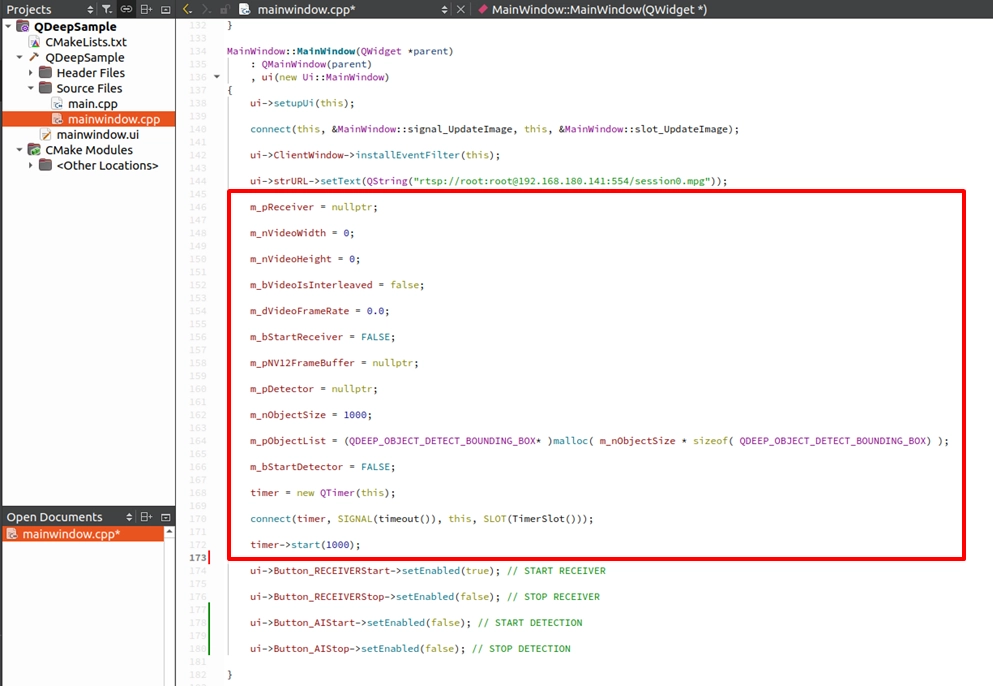993x686 pixels.
Task: Close the mainwindow.cpp* document
Action: click(x=461, y=10)
